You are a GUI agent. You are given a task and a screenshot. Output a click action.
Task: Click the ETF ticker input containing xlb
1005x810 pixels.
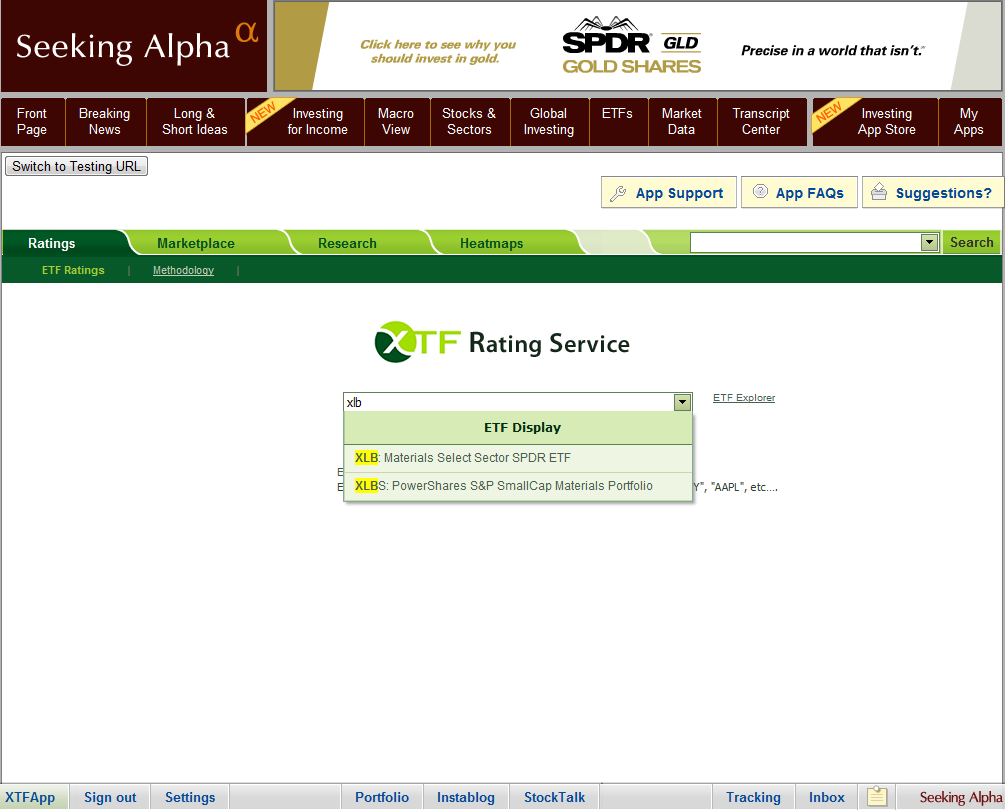(509, 402)
